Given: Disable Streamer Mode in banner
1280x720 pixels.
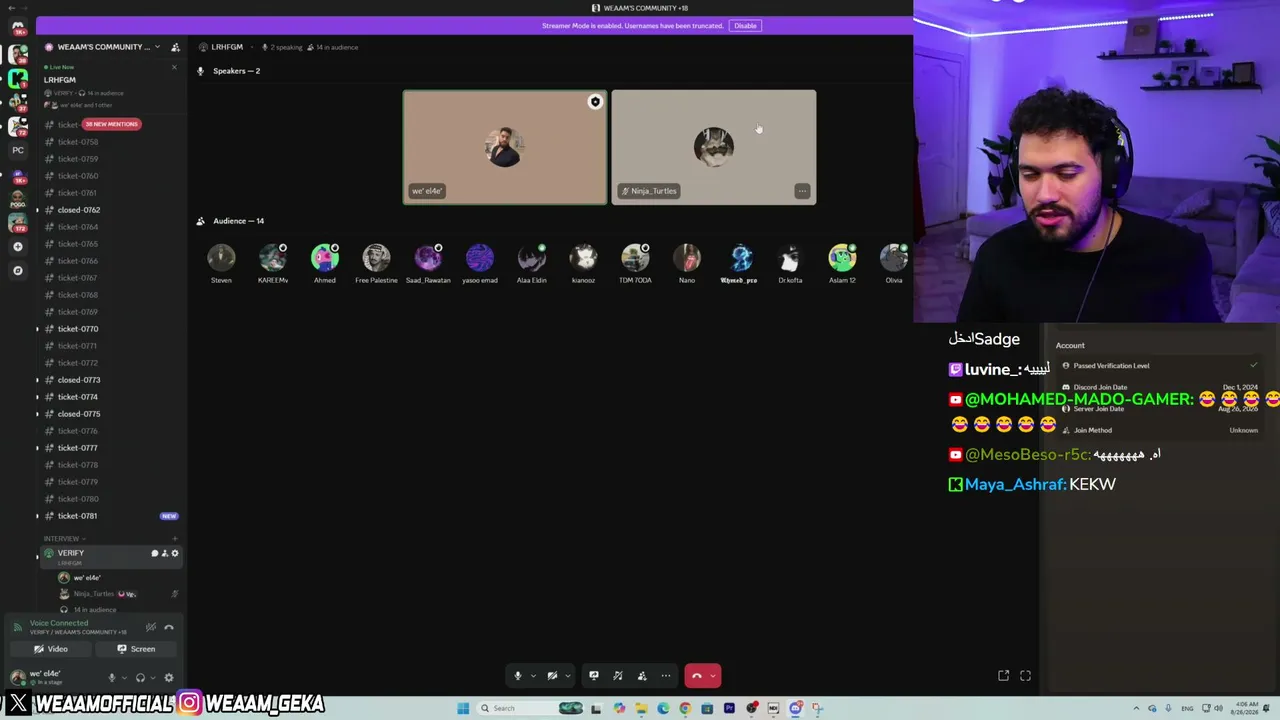Looking at the screenshot, I should click(x=745, y=26).
